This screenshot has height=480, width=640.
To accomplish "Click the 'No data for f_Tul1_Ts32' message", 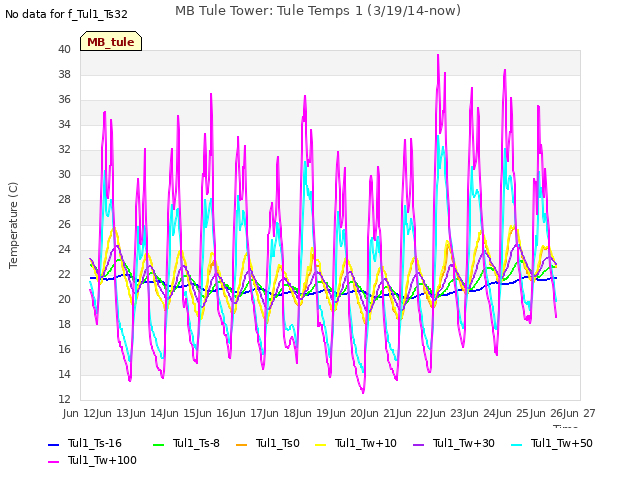I will click(67, 14).
